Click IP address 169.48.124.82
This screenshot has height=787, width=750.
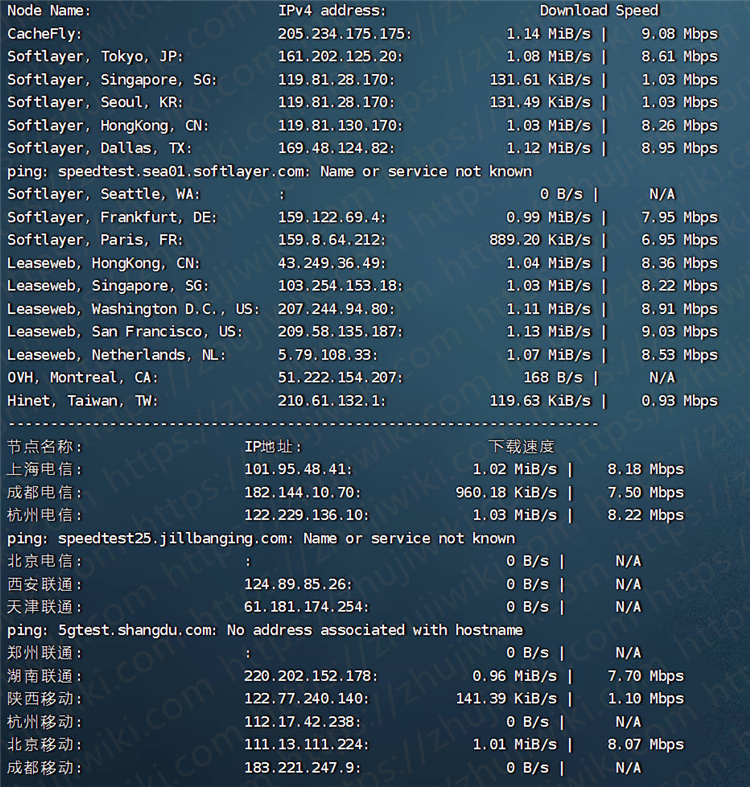336,149
